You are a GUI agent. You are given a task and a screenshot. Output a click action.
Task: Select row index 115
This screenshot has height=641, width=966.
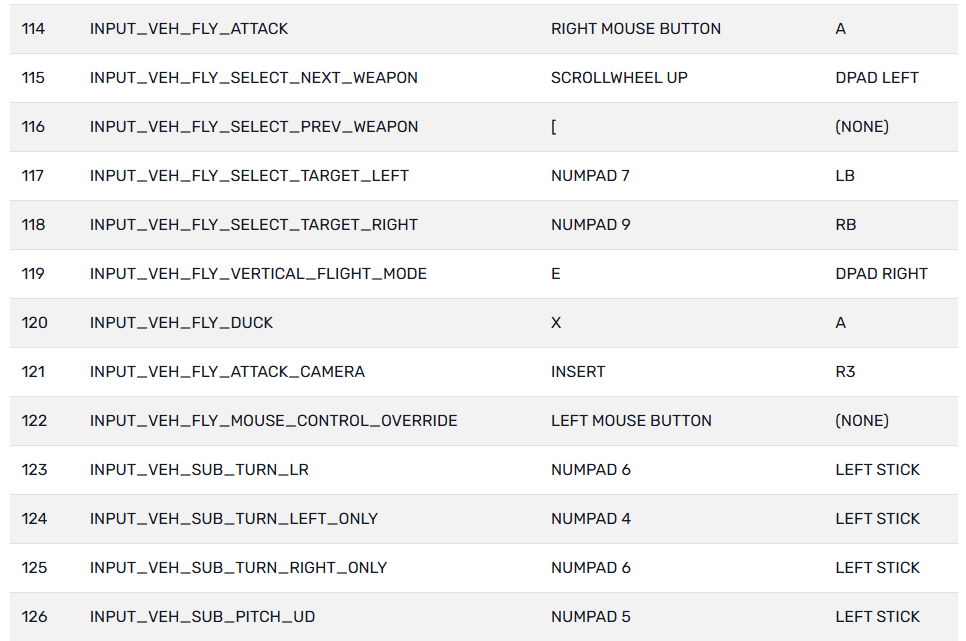(33, 78)
